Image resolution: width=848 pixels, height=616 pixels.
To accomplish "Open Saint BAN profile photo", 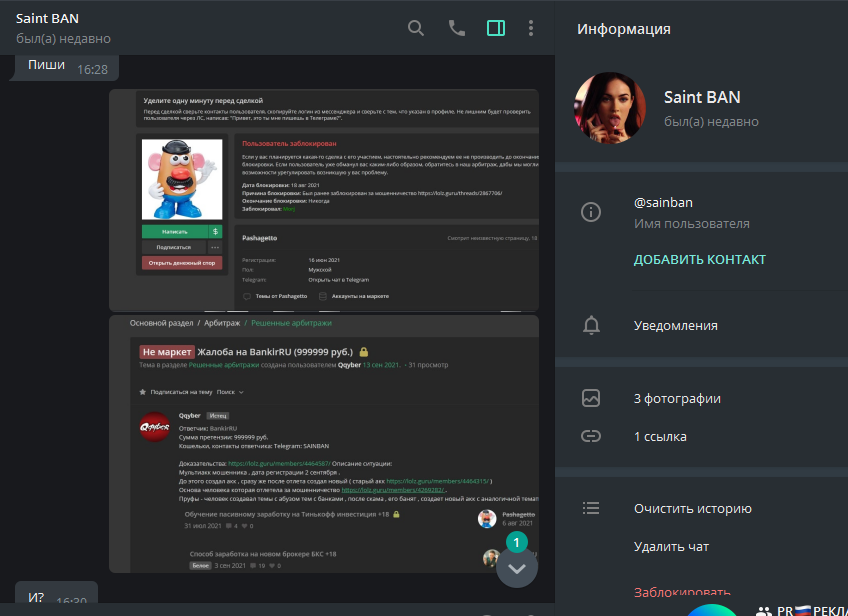I will pyautogui.click(x=610, y=108).
